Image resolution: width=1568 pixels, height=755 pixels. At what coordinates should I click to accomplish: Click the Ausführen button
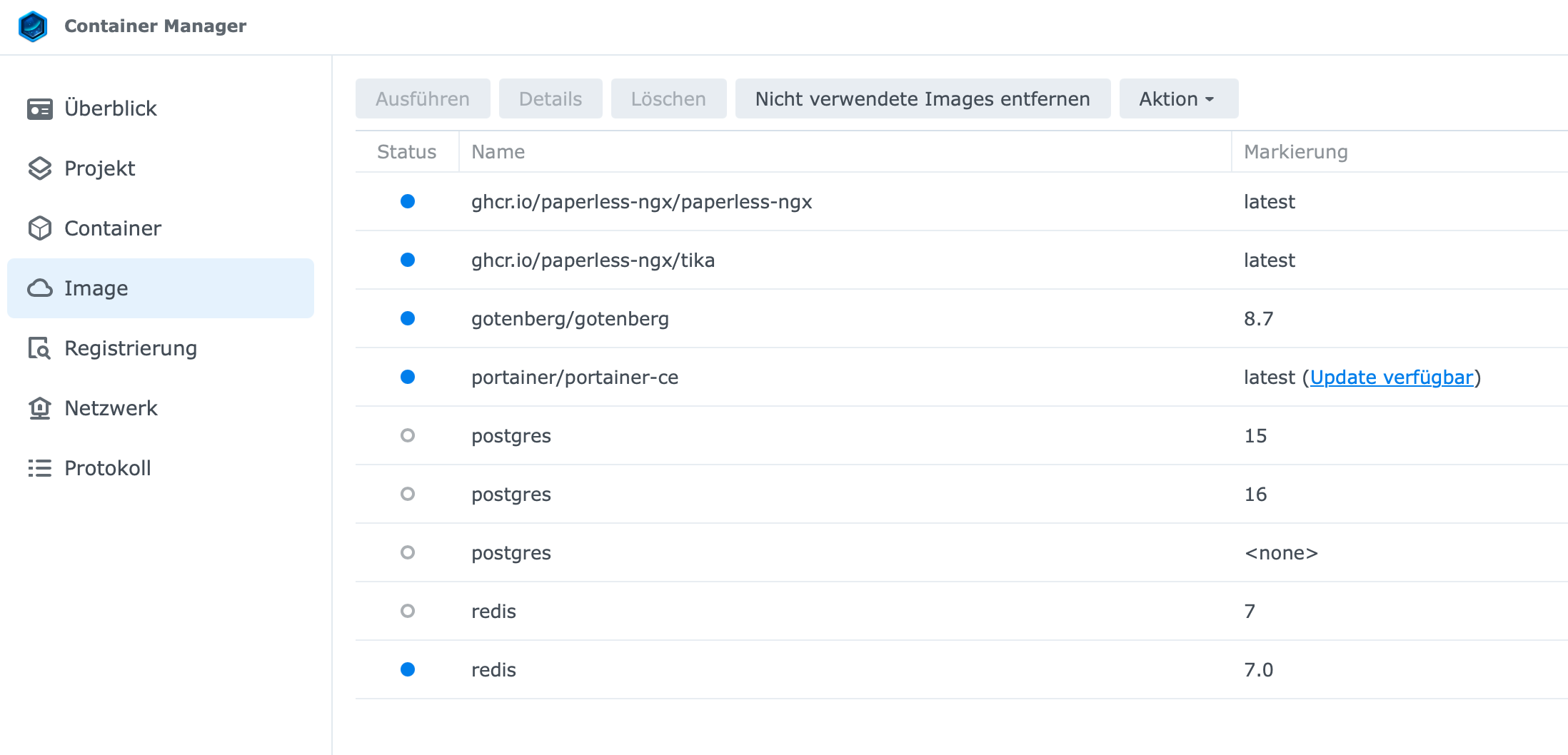[x=423, y=98]
